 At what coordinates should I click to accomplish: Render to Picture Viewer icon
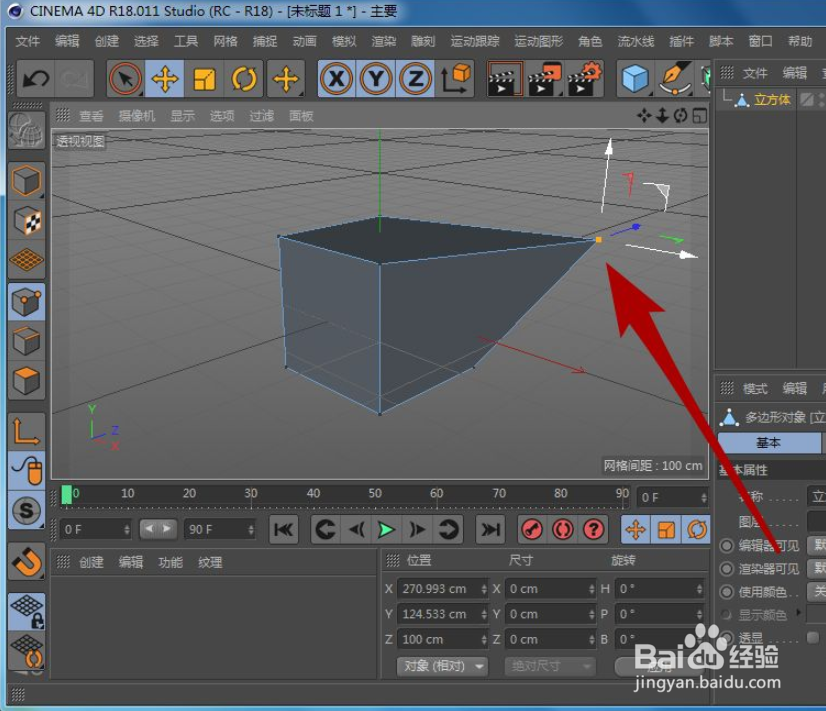point(544,79)
